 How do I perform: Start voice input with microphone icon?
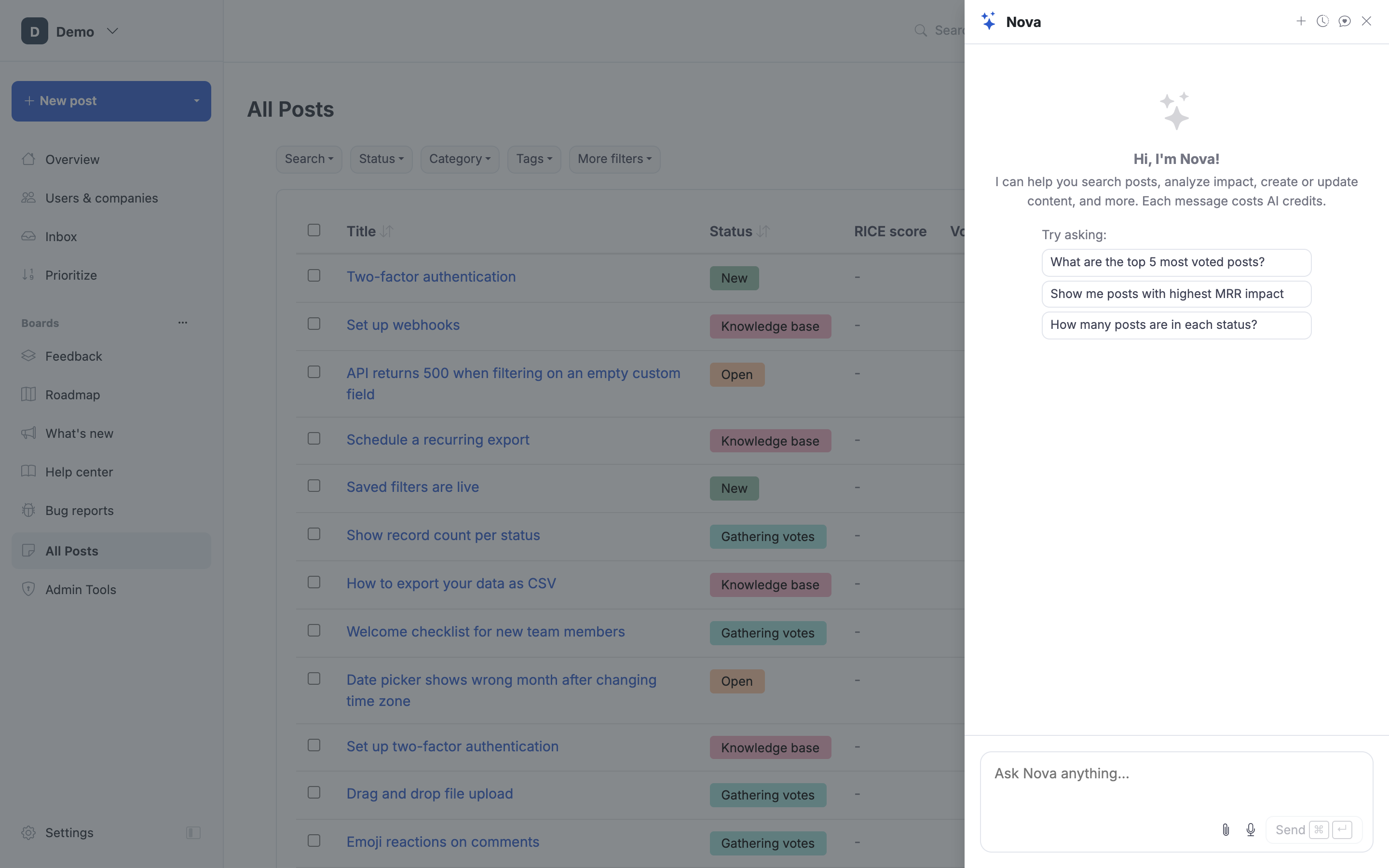point(1251,829)
